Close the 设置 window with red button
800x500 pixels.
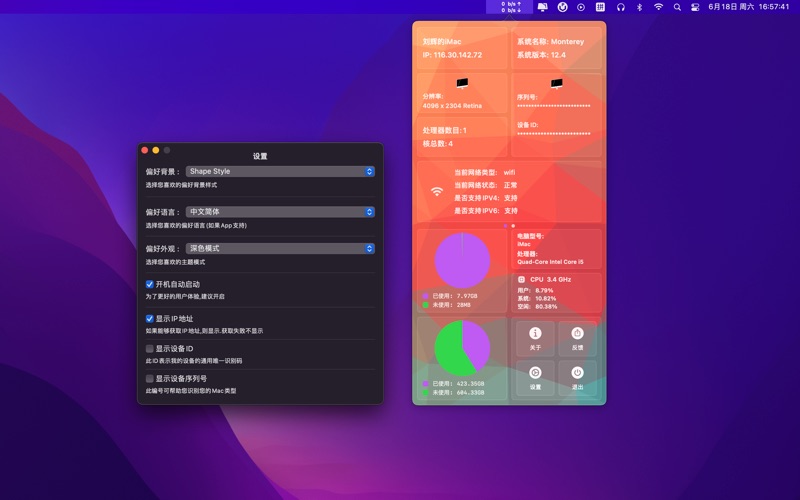pos(145,150)
